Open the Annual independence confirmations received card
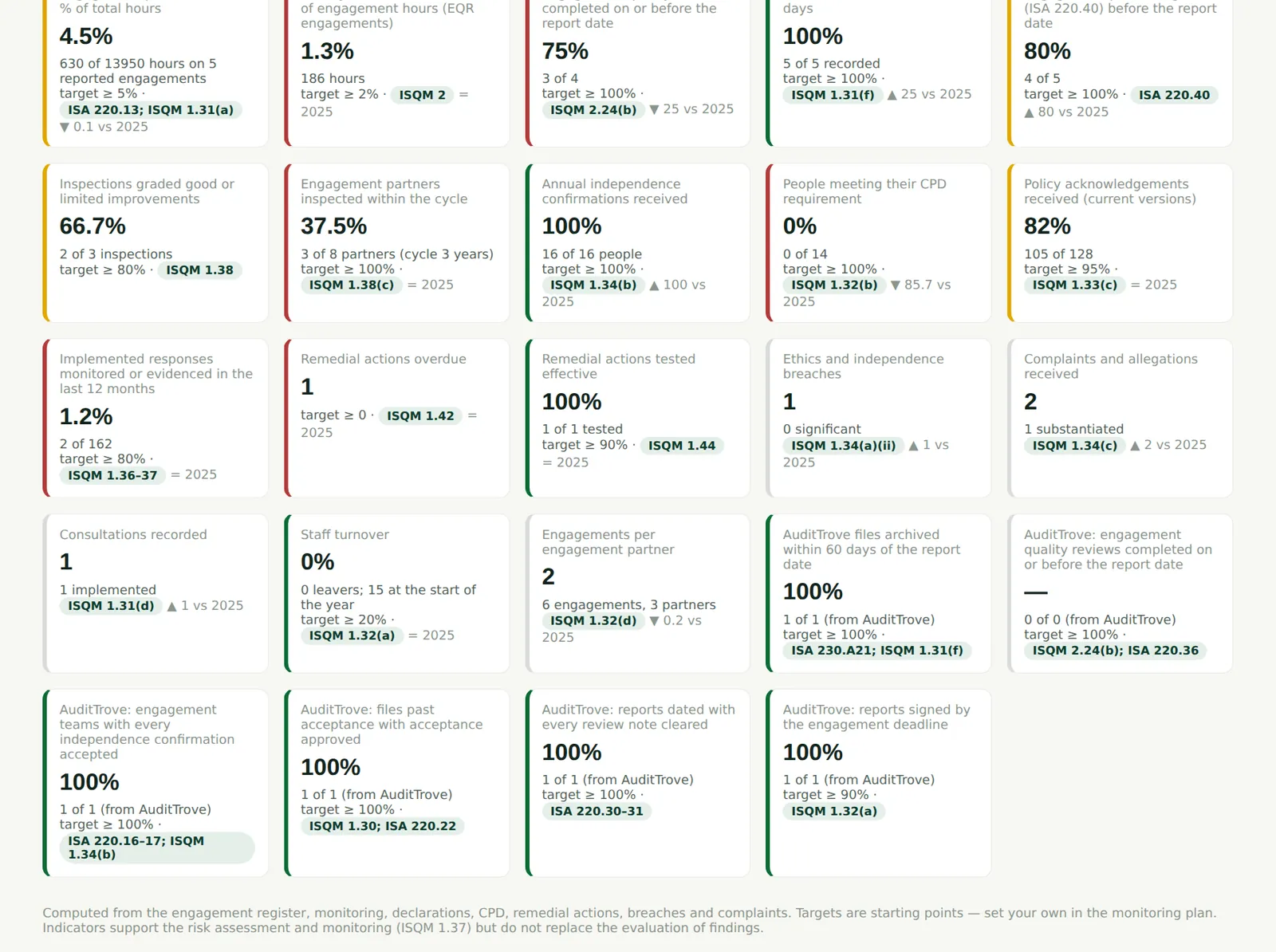Screen dimensions: 1276x952 [x=638, y=242]
